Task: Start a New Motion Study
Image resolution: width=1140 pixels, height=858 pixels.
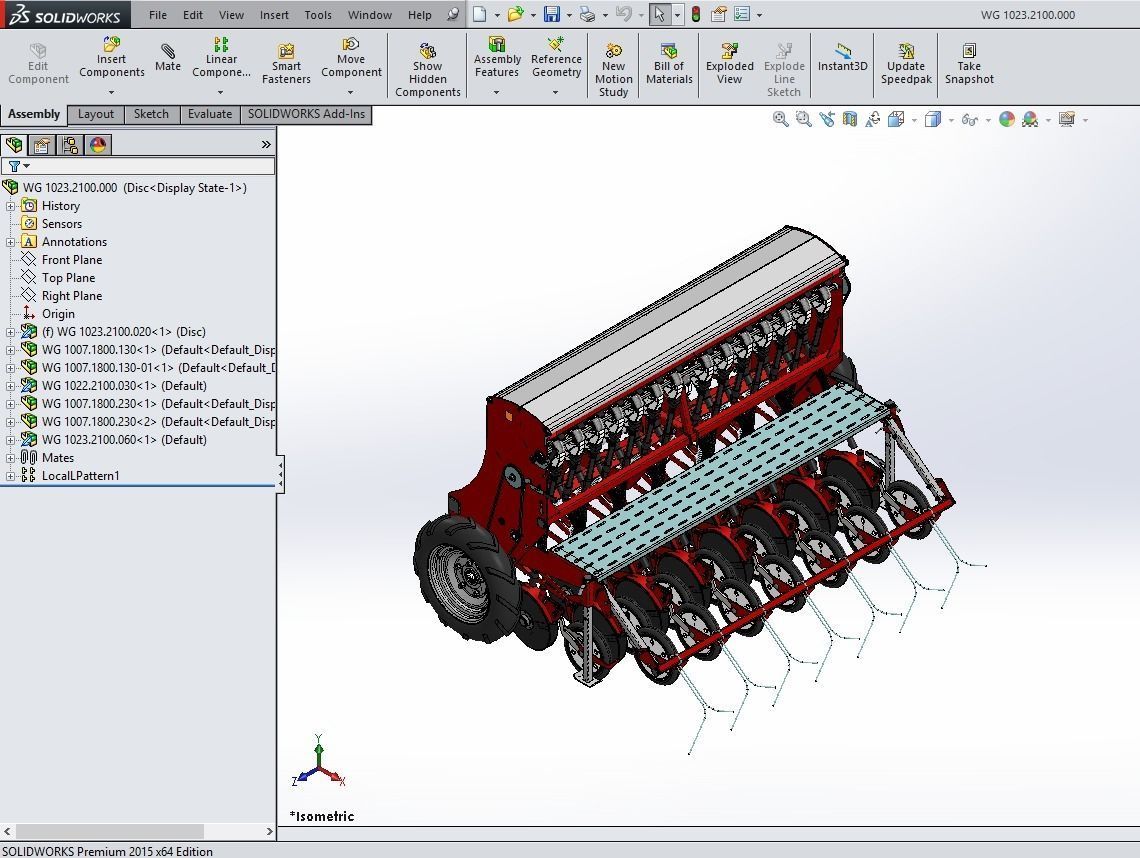Action: (x=614, y=71)
